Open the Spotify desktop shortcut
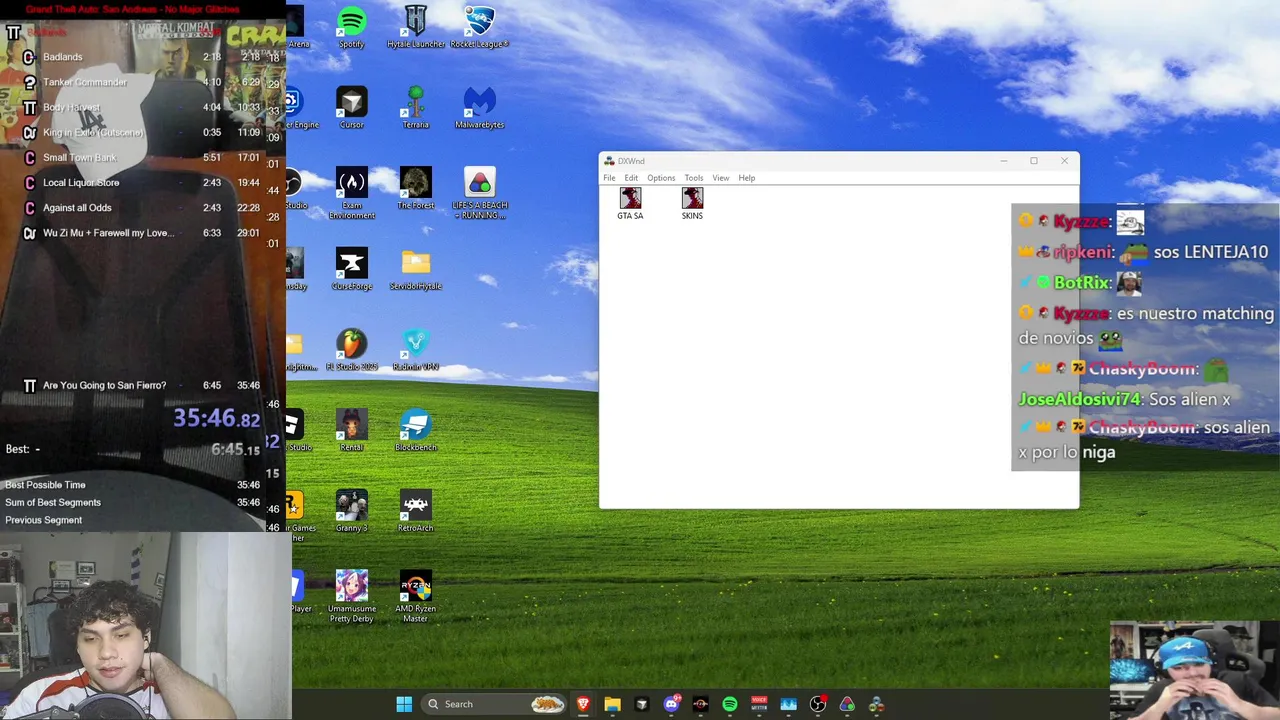 pos(351,27)
